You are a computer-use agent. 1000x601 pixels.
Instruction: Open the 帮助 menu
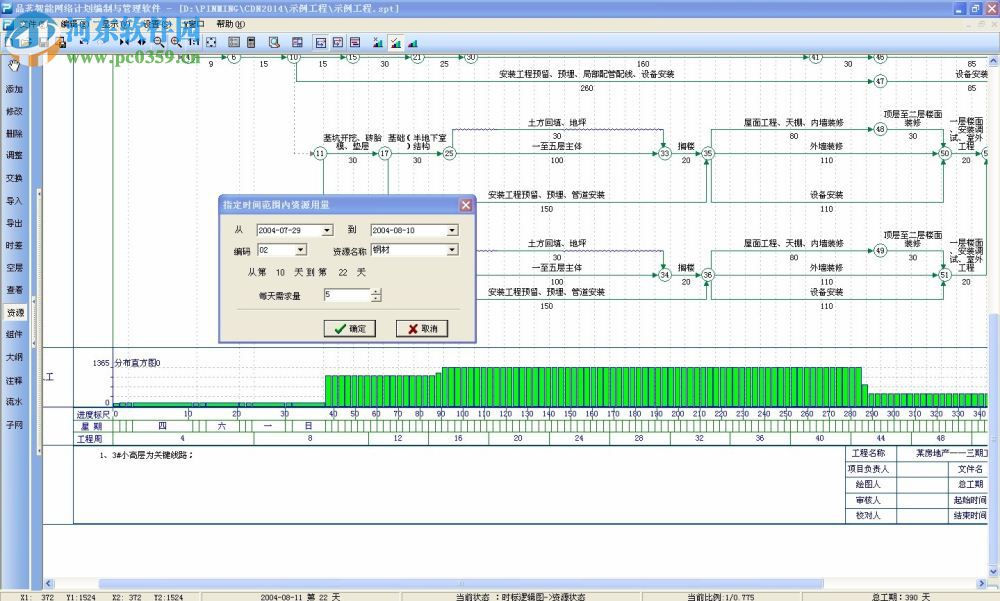click(x=225, y=23)
